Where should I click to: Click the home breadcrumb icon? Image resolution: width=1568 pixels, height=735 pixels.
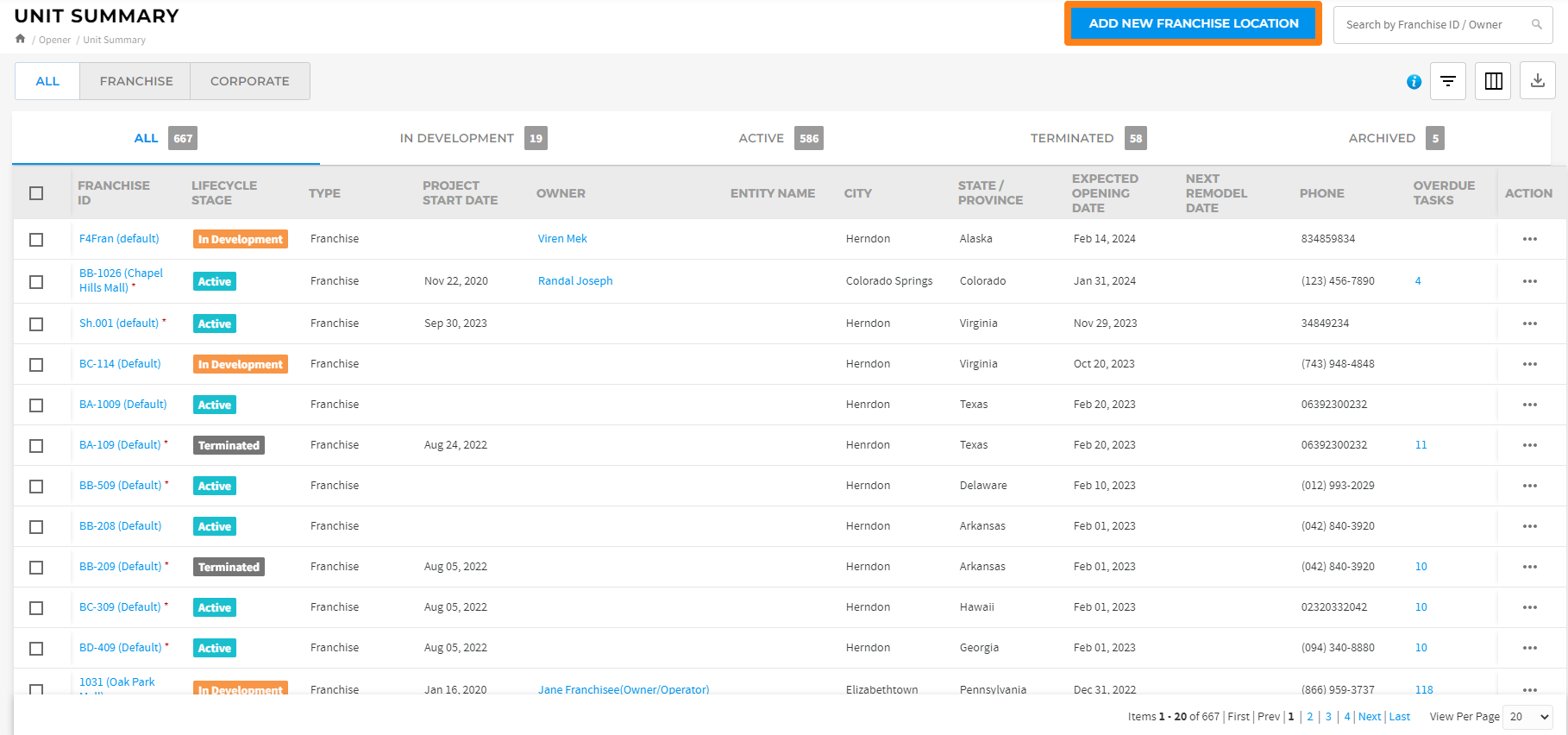[20, 39]
